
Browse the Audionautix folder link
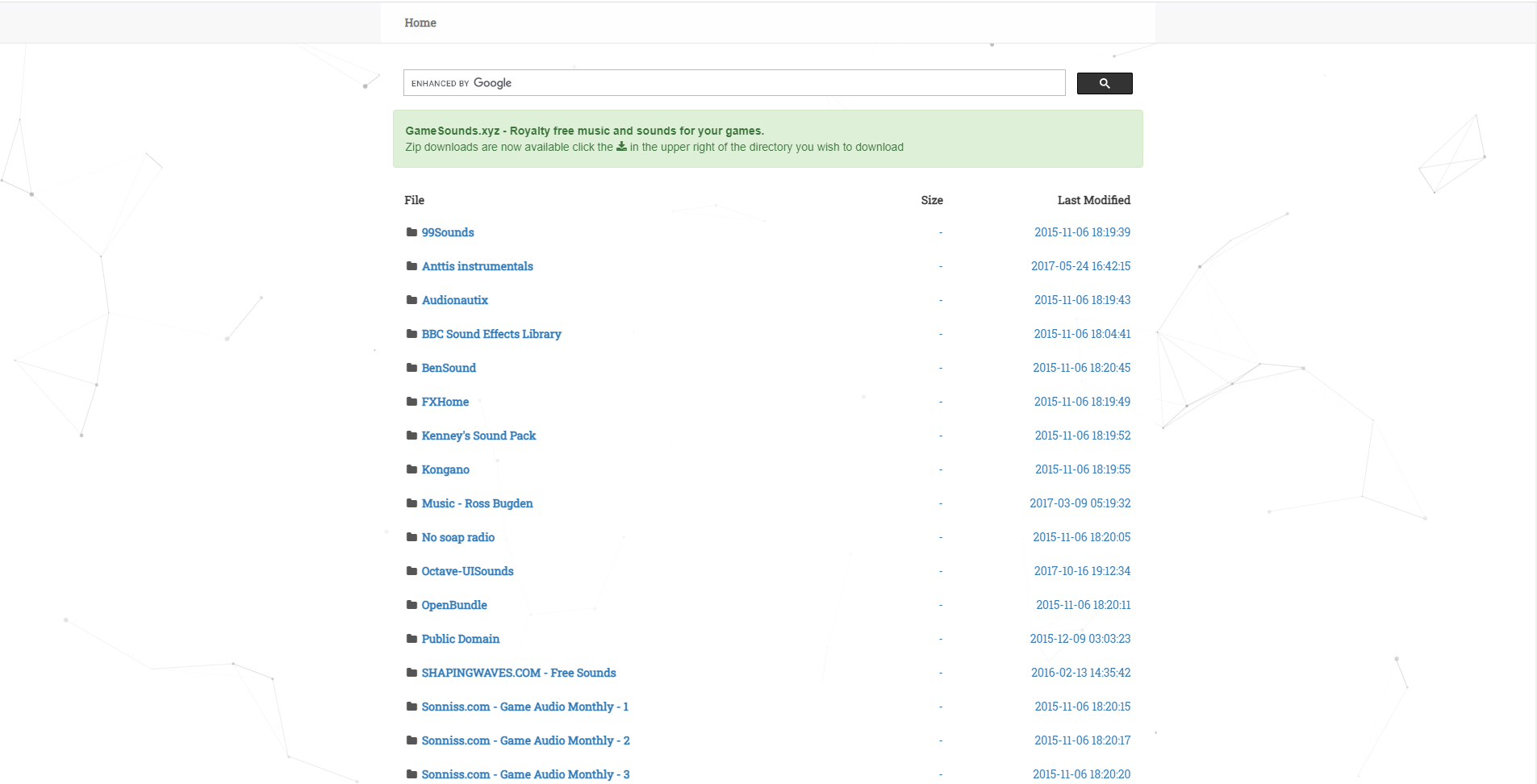coord(455,300)
